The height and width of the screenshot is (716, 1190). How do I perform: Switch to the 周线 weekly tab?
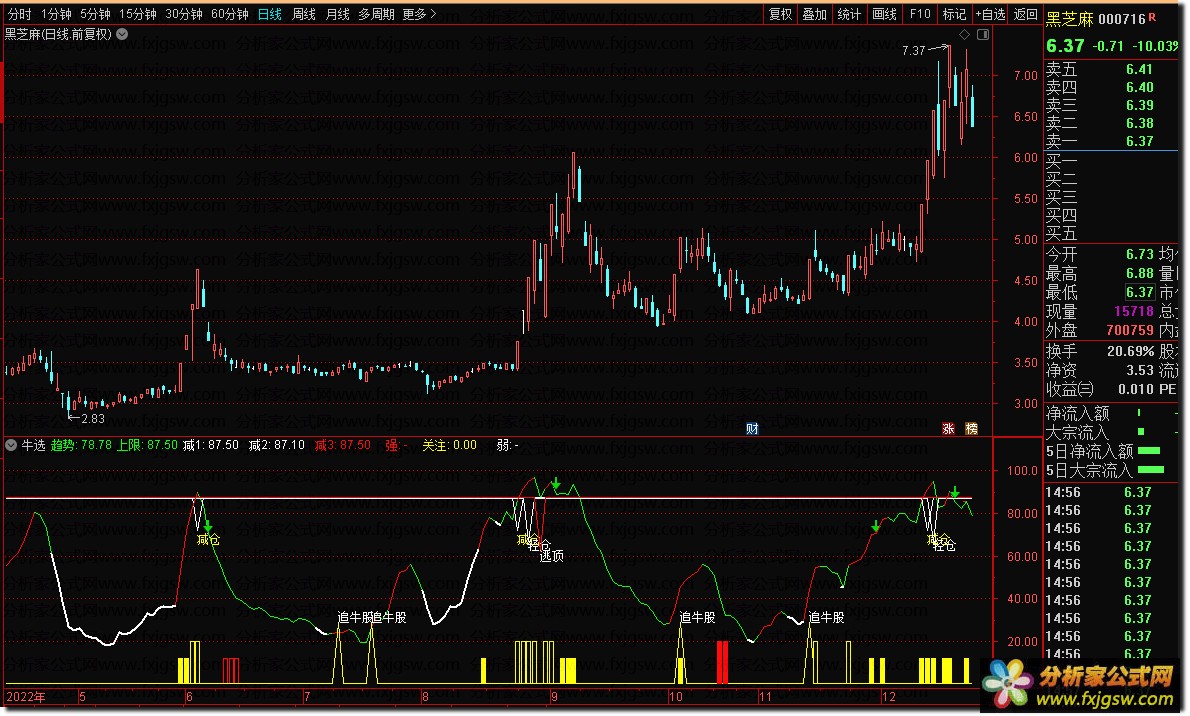pos(304,14)
